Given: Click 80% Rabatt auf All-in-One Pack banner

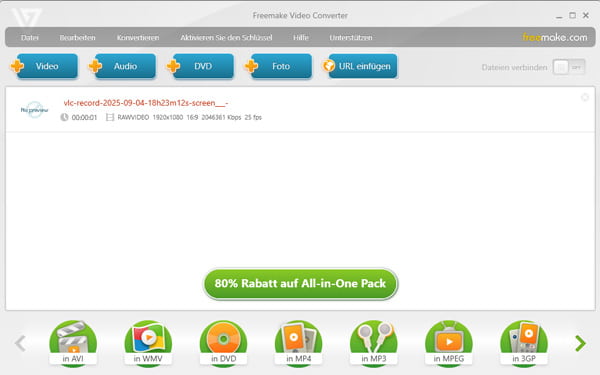Looking at the screenshot, I should tap(300, 284).
